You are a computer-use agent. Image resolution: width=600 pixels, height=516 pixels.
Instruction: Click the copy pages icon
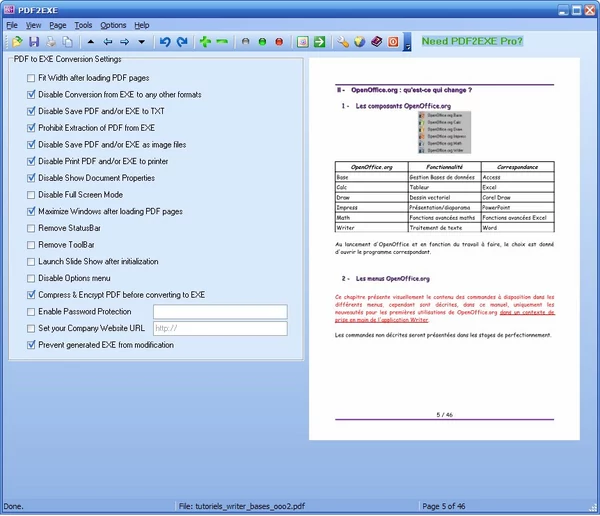coord(68,41)
